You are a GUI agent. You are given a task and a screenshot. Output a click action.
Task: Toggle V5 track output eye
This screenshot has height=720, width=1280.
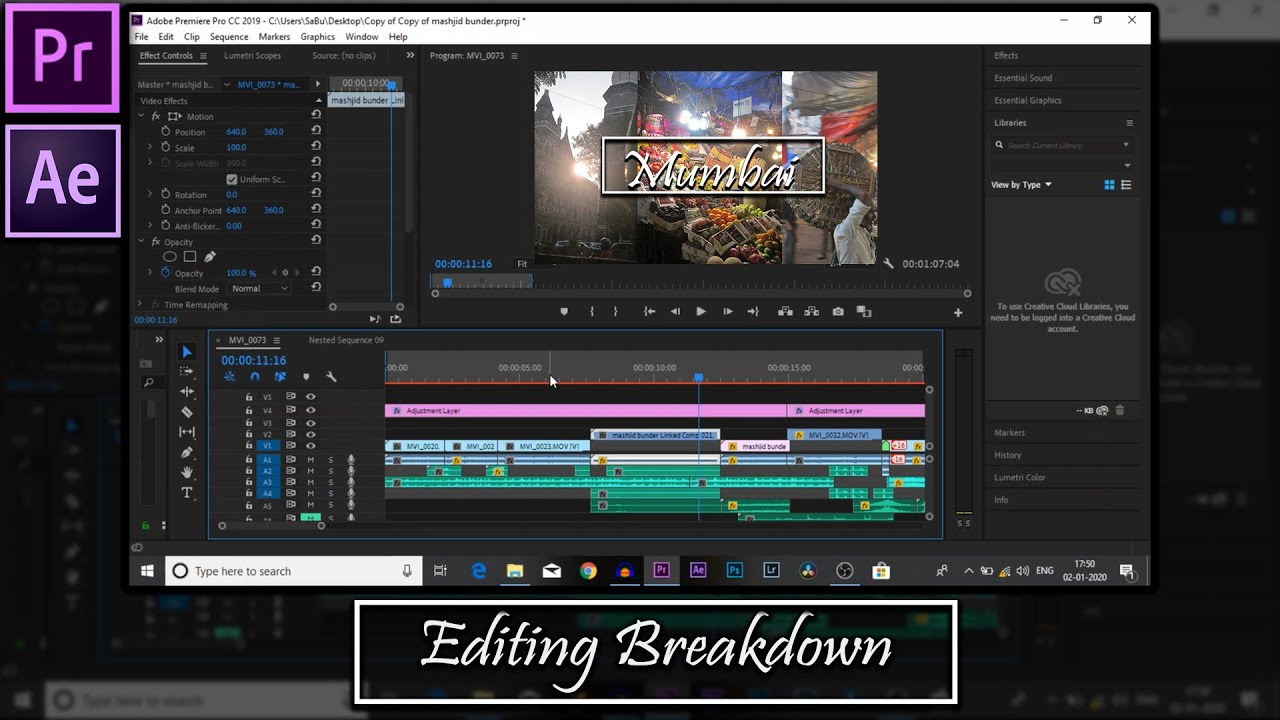(310, 397)
